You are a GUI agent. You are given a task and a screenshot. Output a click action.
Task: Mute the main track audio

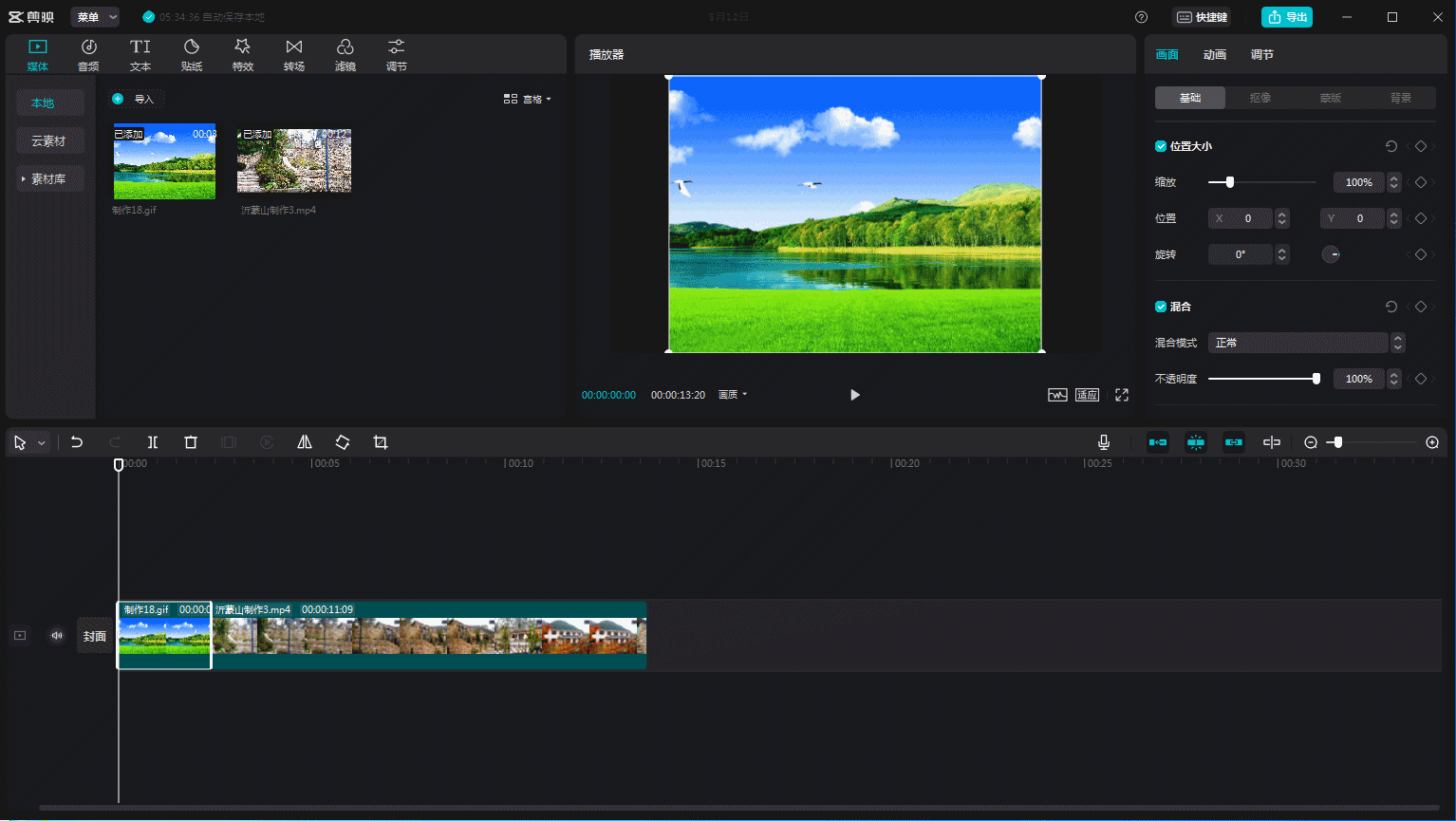coord(57,636)
